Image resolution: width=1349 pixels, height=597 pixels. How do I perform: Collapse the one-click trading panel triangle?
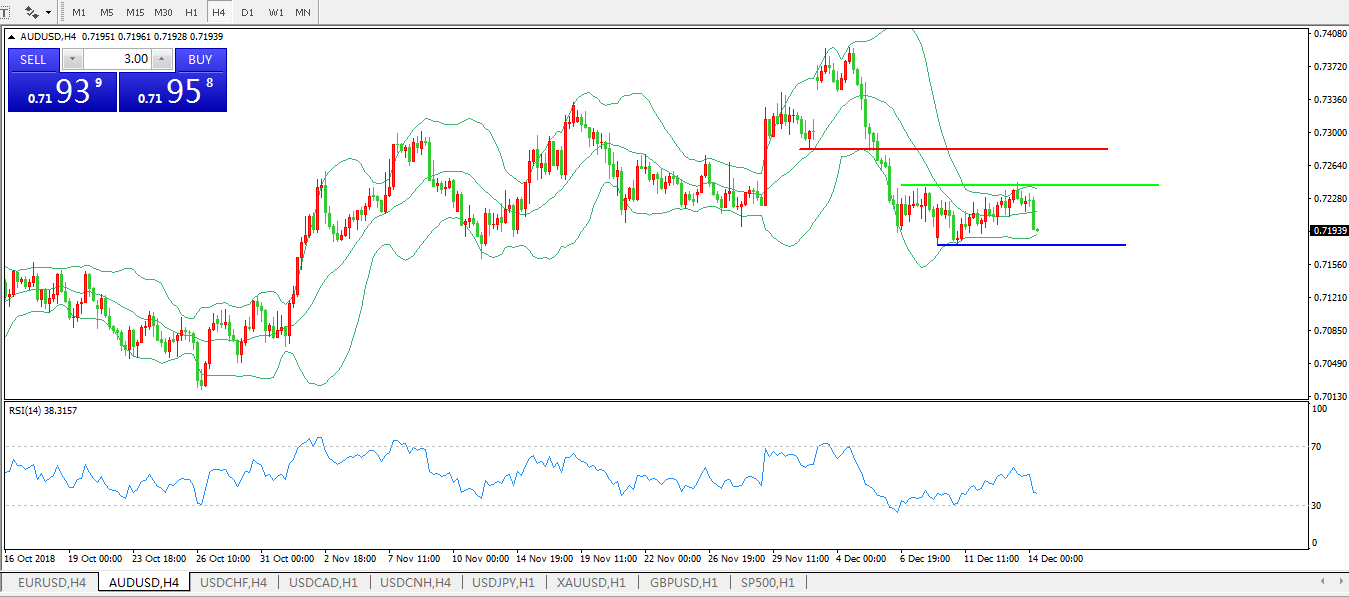click(x=13, y=37)
